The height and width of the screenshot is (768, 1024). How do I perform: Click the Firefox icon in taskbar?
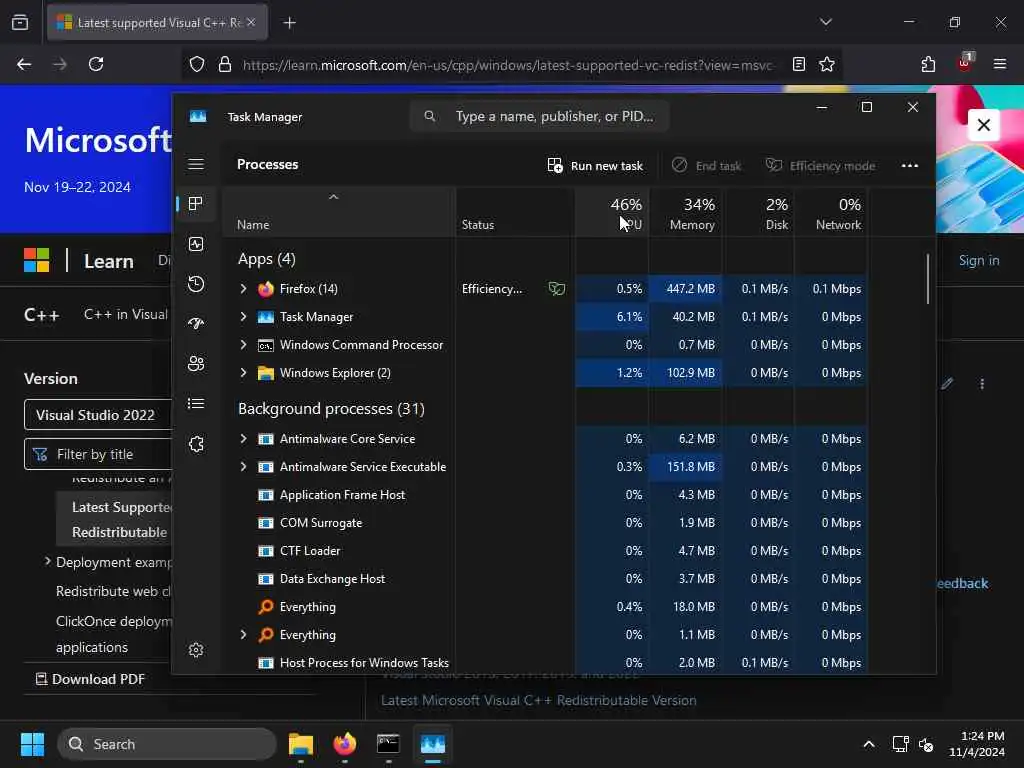345,744
